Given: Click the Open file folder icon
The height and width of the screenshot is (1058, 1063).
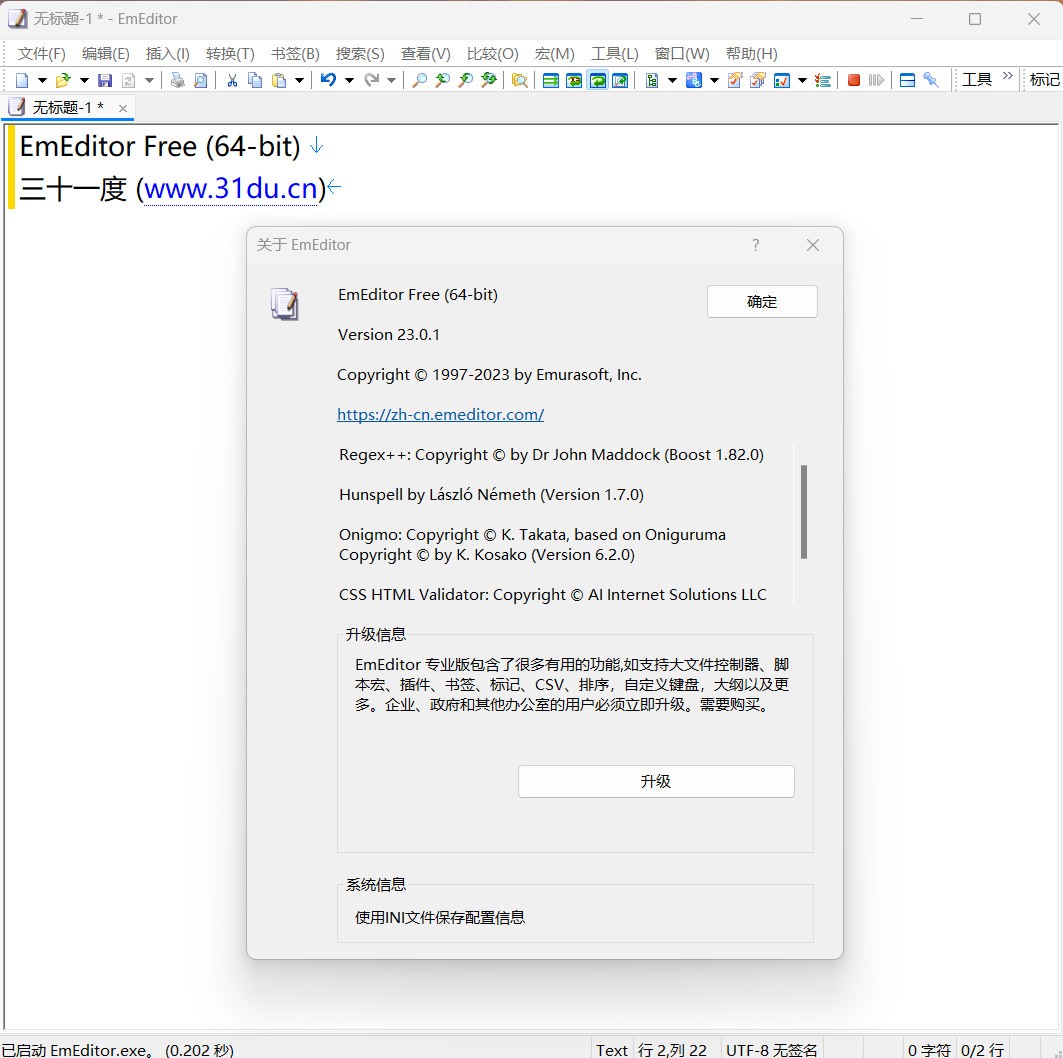Looking at the screenshot, I should (63, 81).
